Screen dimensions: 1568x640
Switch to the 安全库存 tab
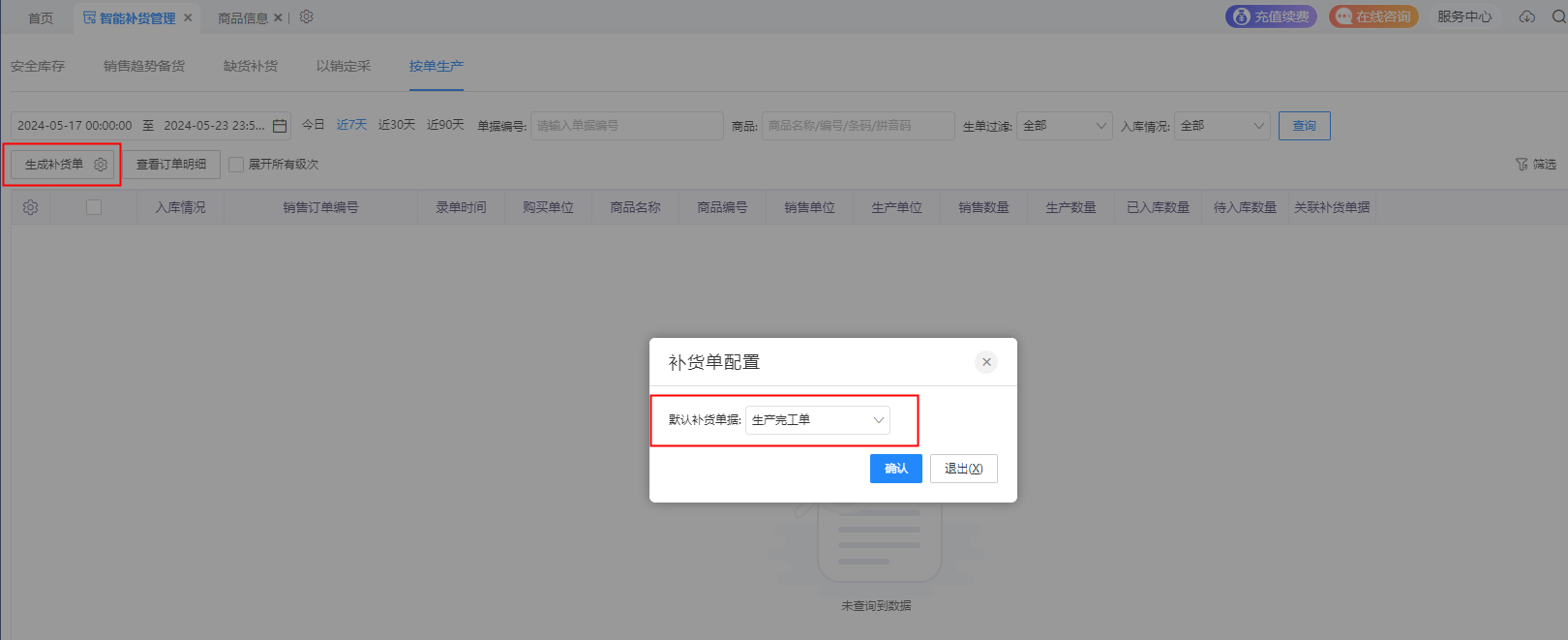tap(38, 66)
